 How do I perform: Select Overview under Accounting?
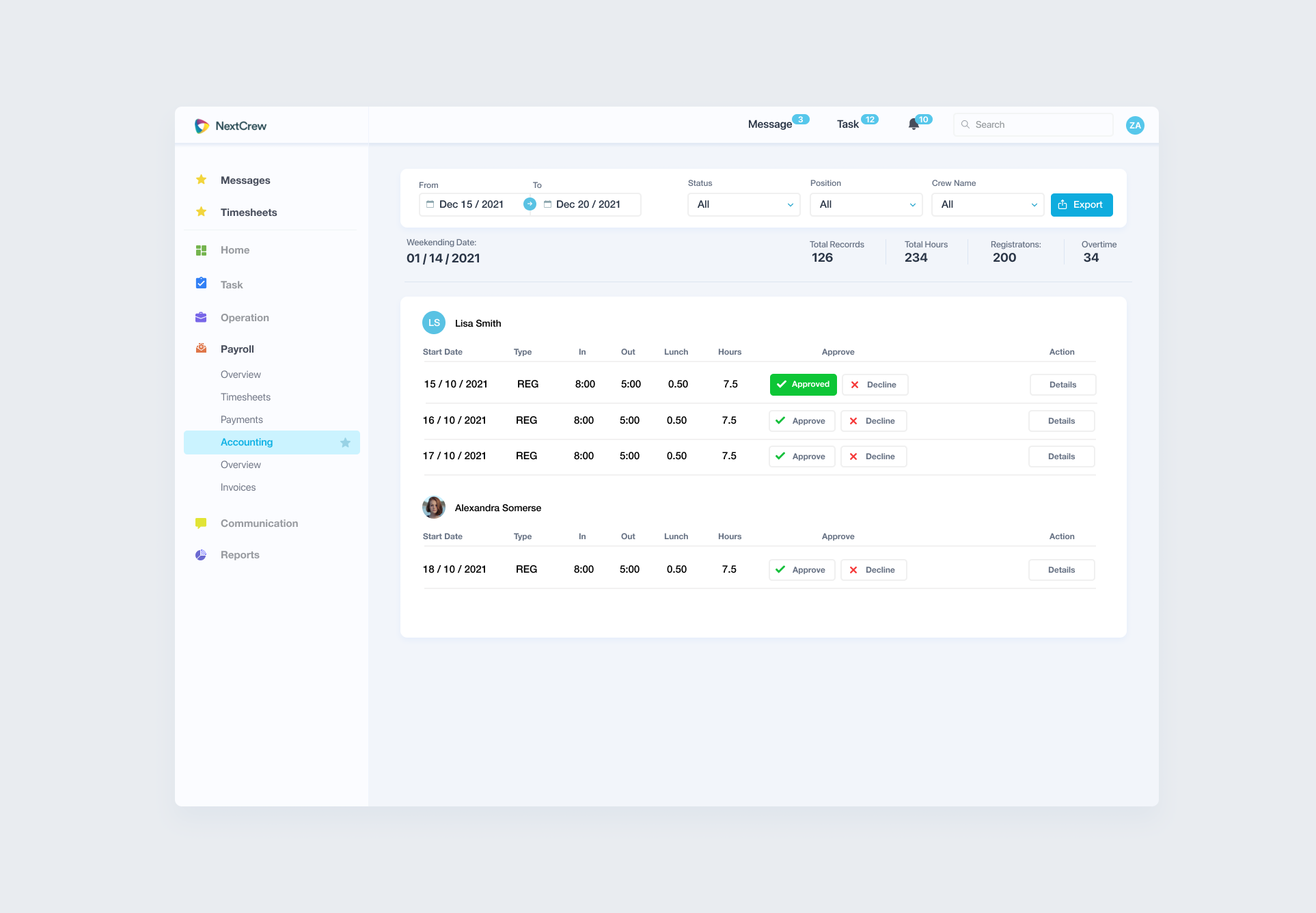click(241, 465)
